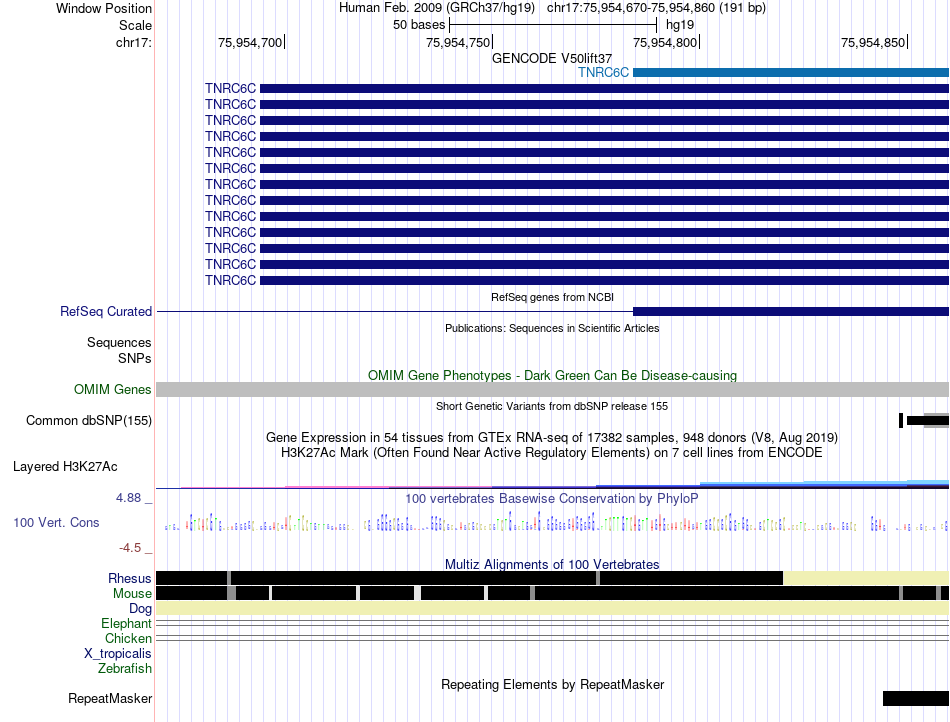Viewport: 950px width, 722px height.
Task: Select the wide black dbSNP variant block
Action: click(928, 420)
